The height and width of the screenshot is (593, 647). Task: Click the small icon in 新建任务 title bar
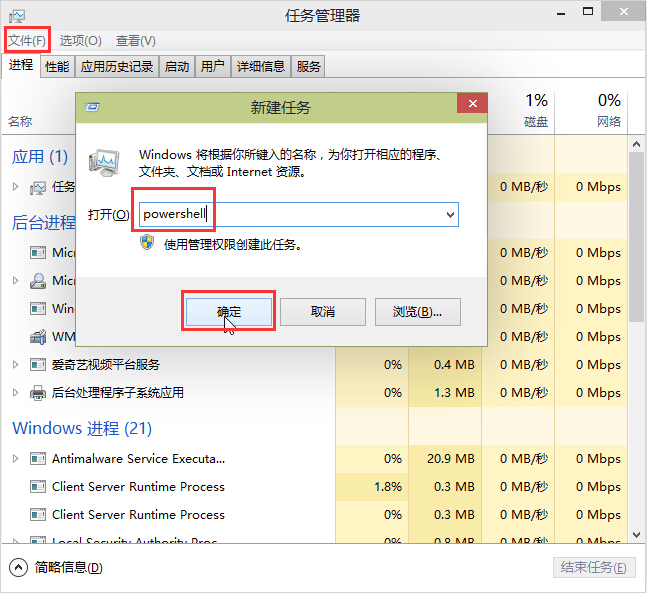pyautogui.click(x=92, y=106)
